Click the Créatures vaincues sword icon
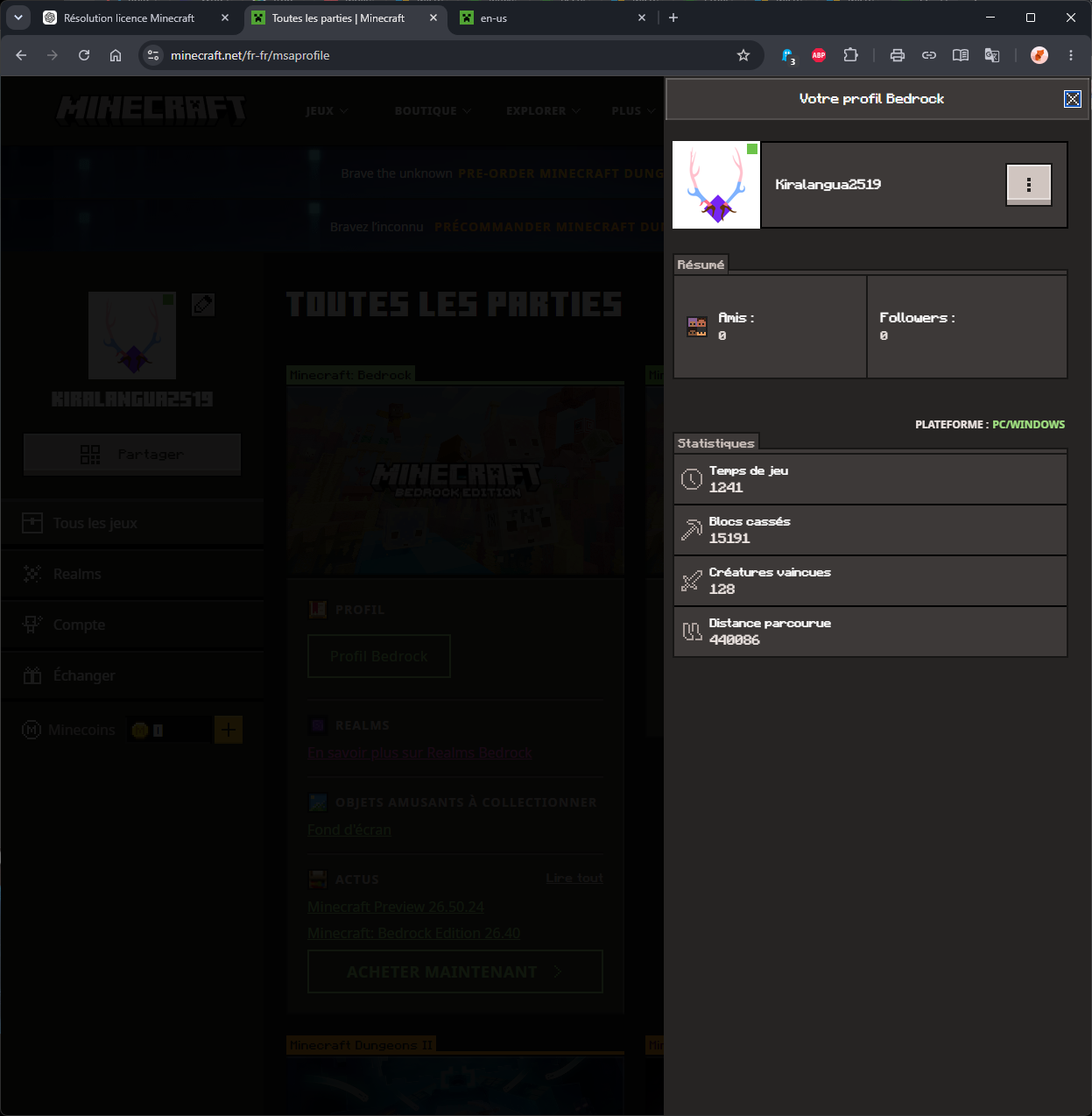Viewport: 1092px width, 1116px height. [692, 581]
